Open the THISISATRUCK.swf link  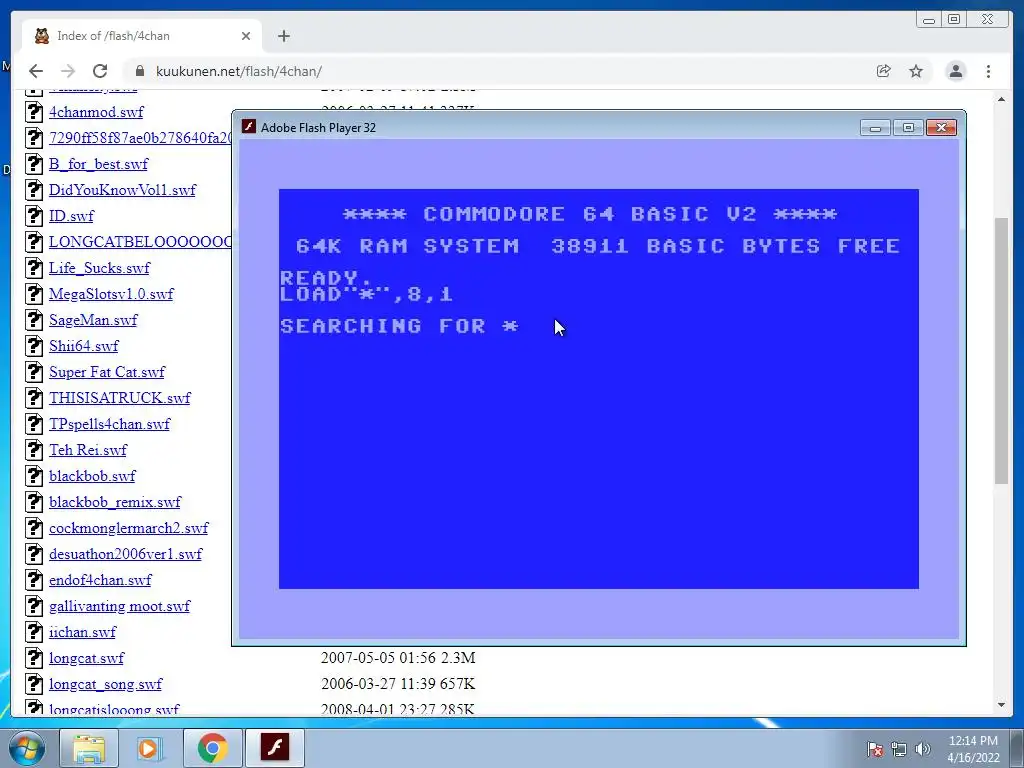(120, 398)
